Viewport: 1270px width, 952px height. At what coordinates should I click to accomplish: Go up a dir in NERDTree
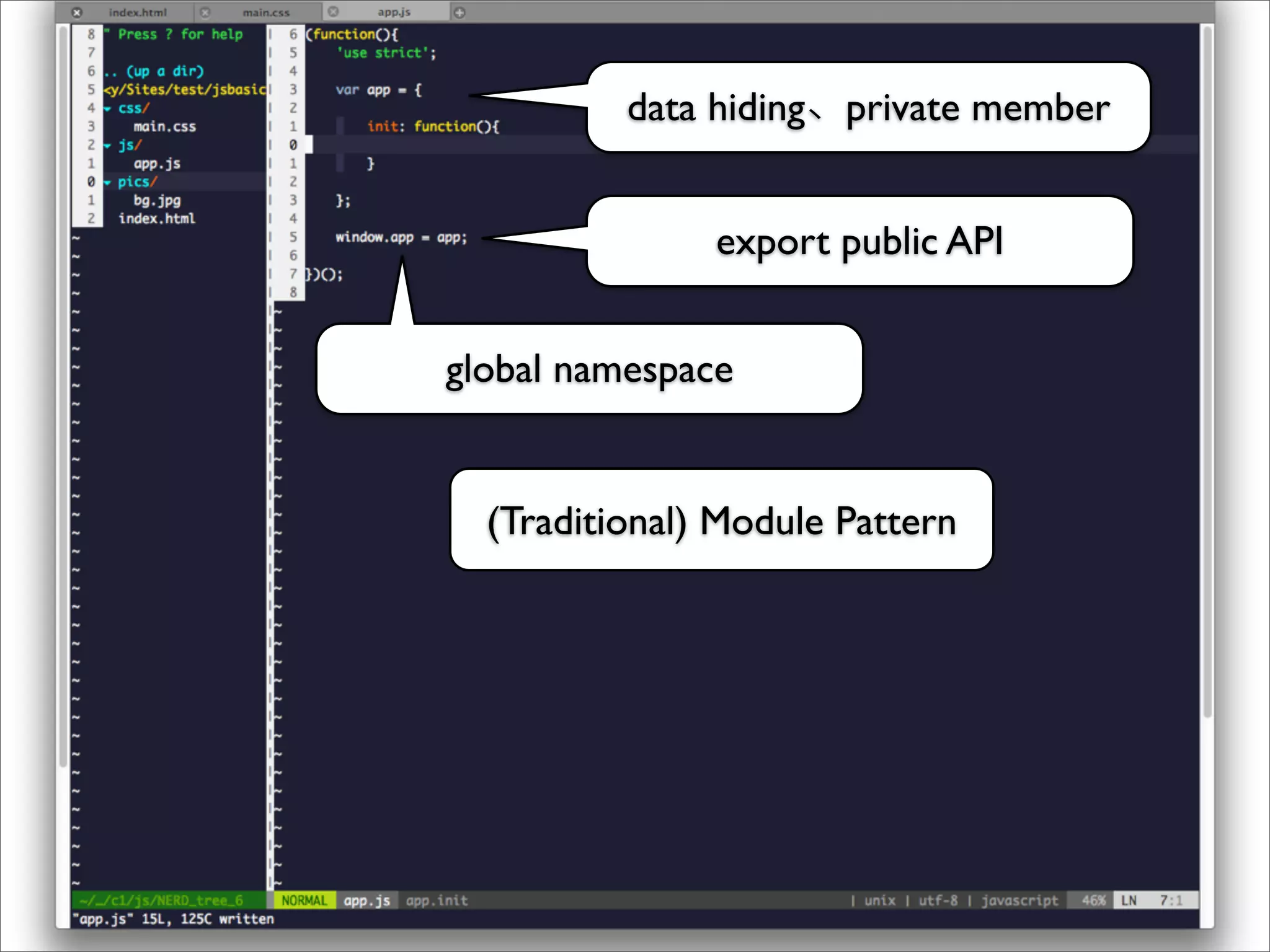click(x=154, y=71)
